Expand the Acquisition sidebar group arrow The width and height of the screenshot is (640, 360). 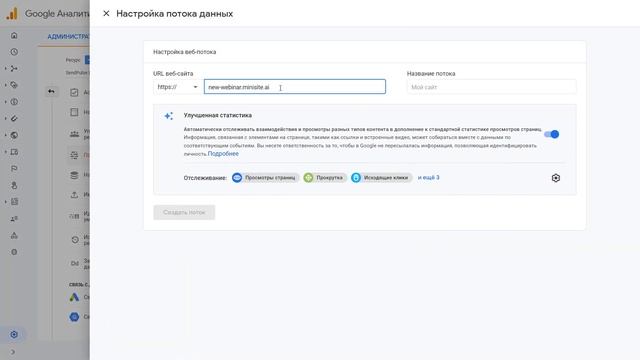tap(6, 69)
